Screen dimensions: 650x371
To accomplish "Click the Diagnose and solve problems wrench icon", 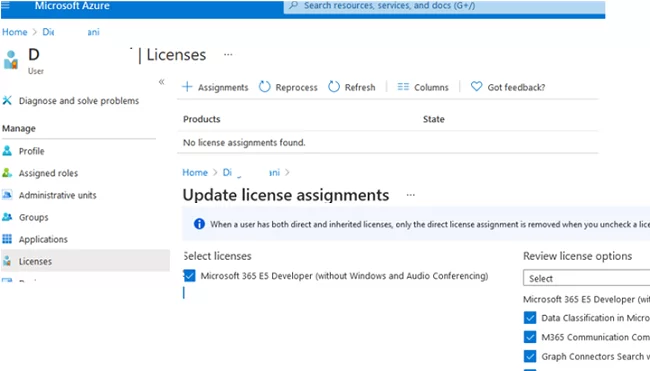I will point(7,100).
